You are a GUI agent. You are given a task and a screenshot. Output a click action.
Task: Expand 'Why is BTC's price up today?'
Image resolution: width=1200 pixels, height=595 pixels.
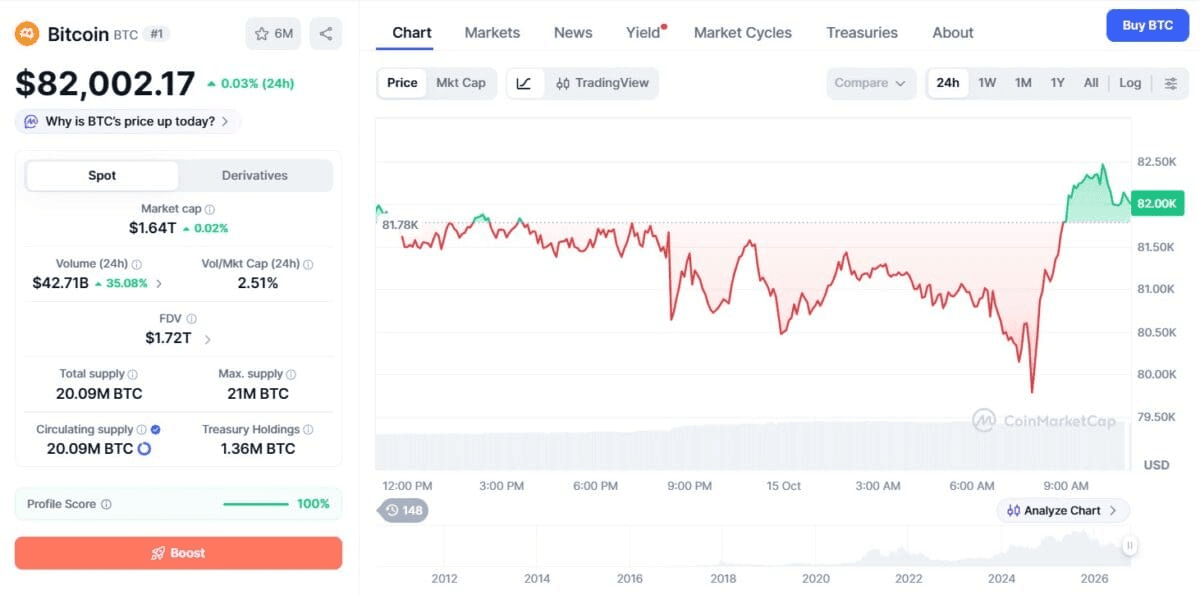tap(128, 122)
